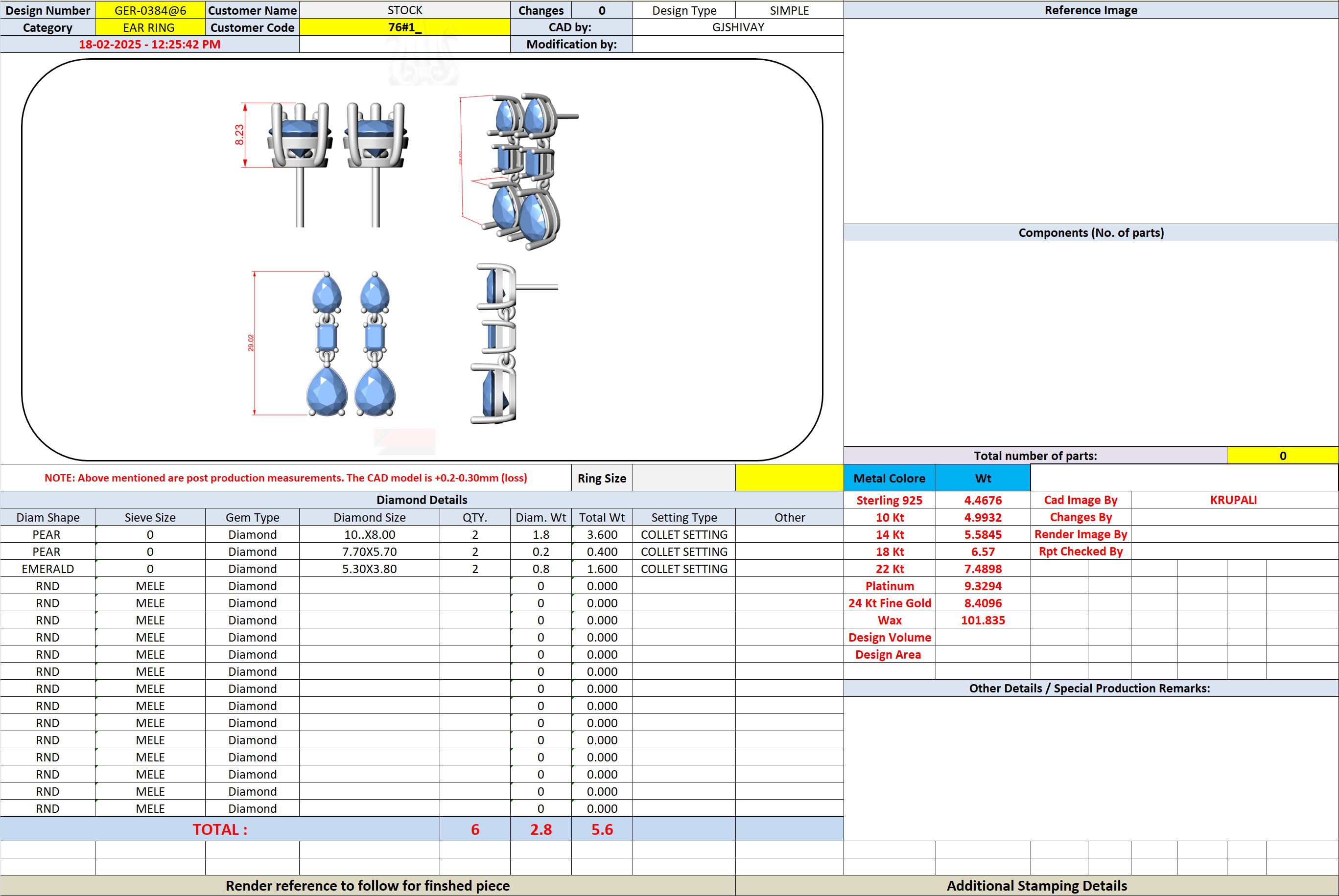
Task: Select the Wax weight 101.835
Action: (983, 620)
